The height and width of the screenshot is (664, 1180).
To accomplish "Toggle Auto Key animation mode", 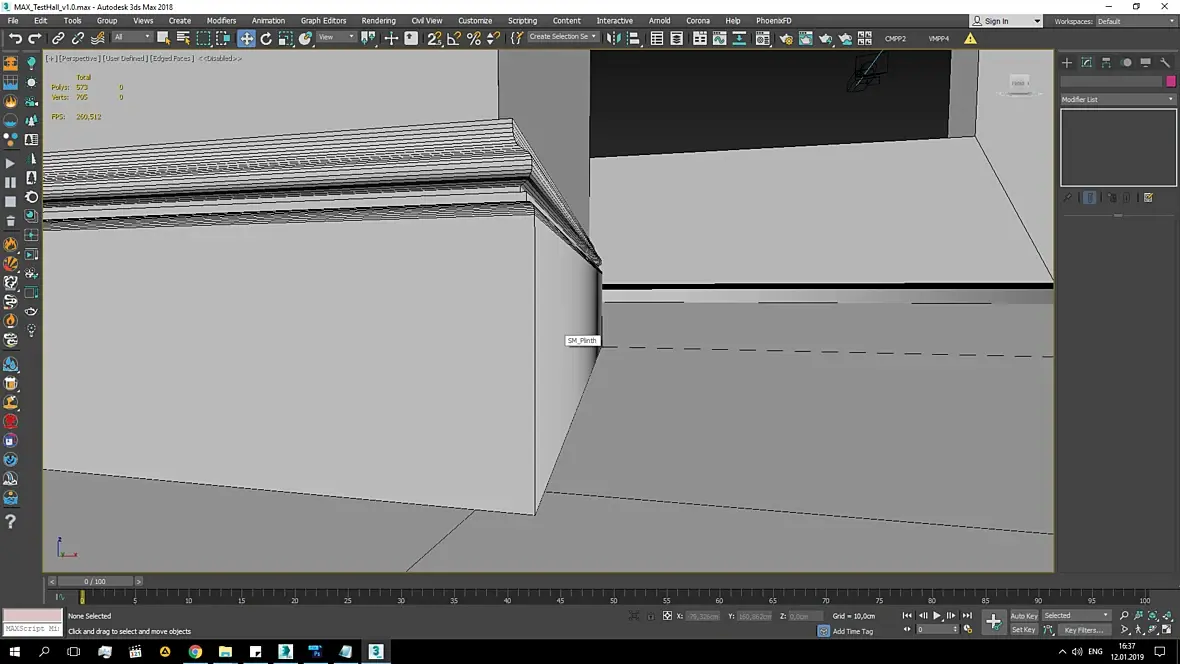I will pos(1023,616).
